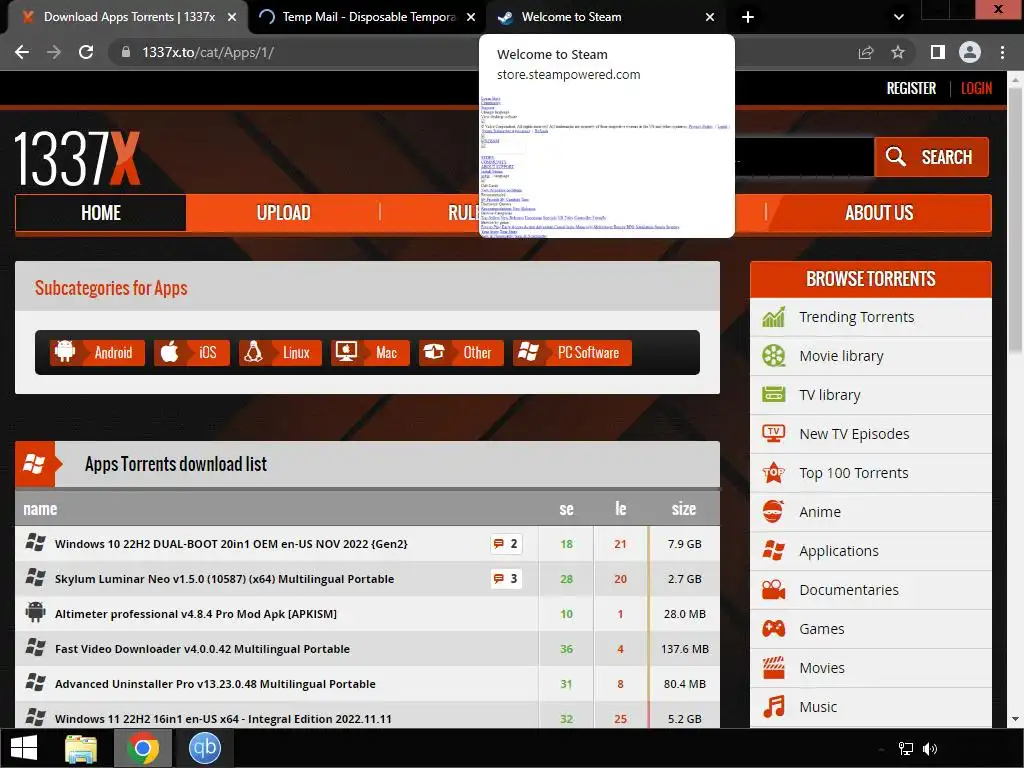Image resolution: width=1024 pixels, height=768 pixels.
Task: Click the LOGIN link
Action: click(976, 88)
